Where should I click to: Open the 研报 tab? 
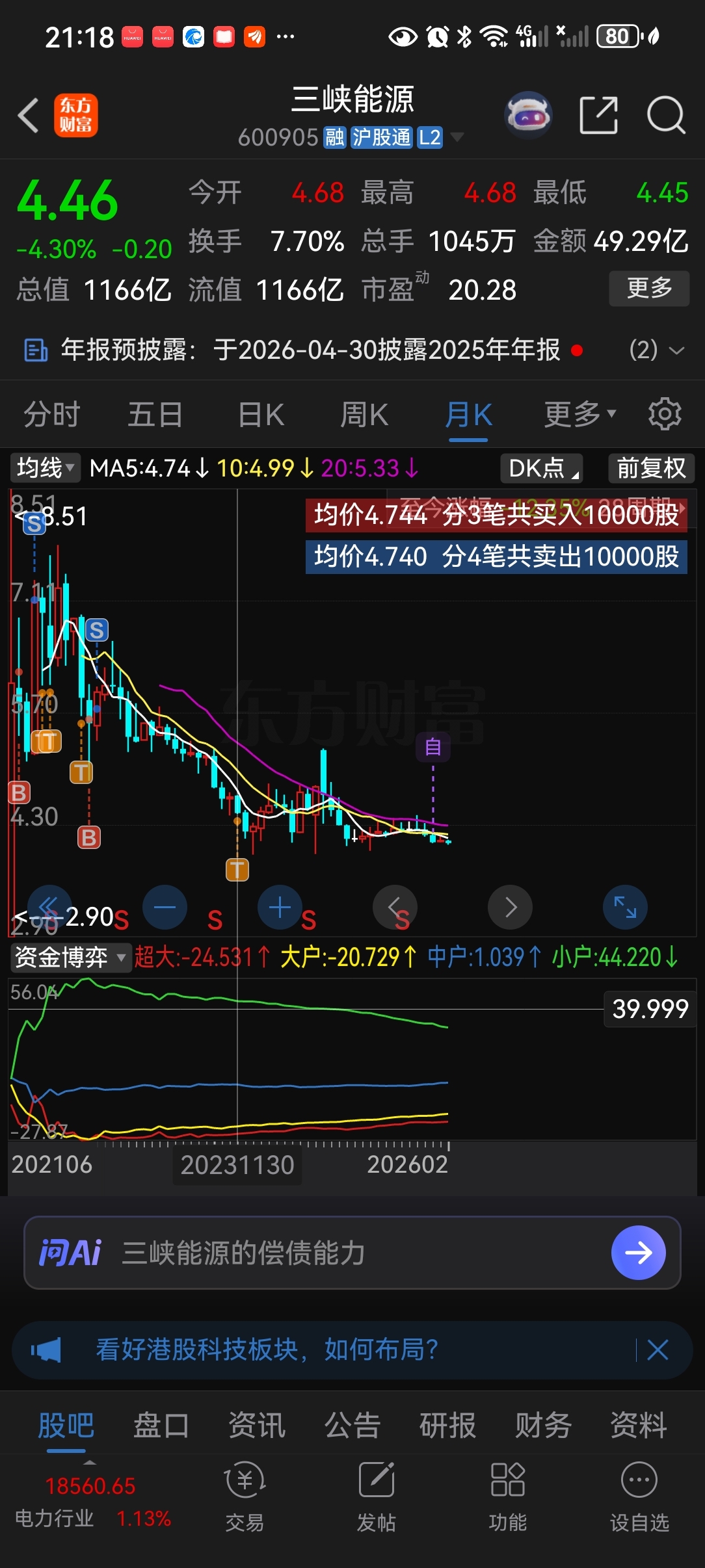click(447, 1426)
